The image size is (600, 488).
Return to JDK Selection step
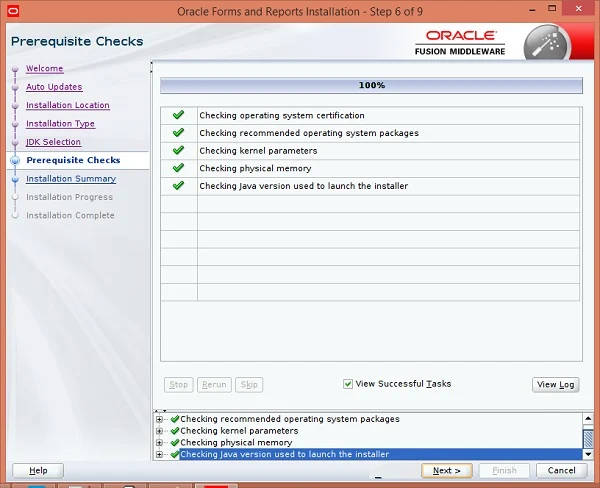(53, 142)
